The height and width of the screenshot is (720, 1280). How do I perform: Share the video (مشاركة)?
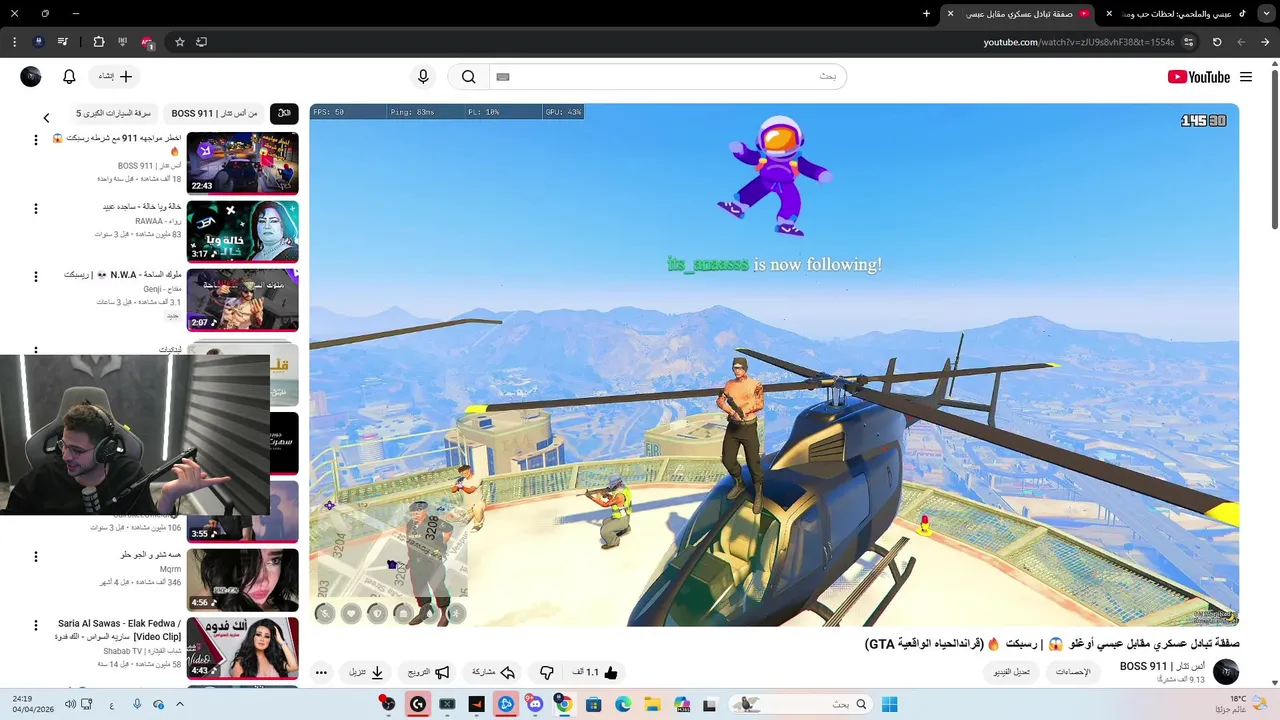(x=493, y=673)
